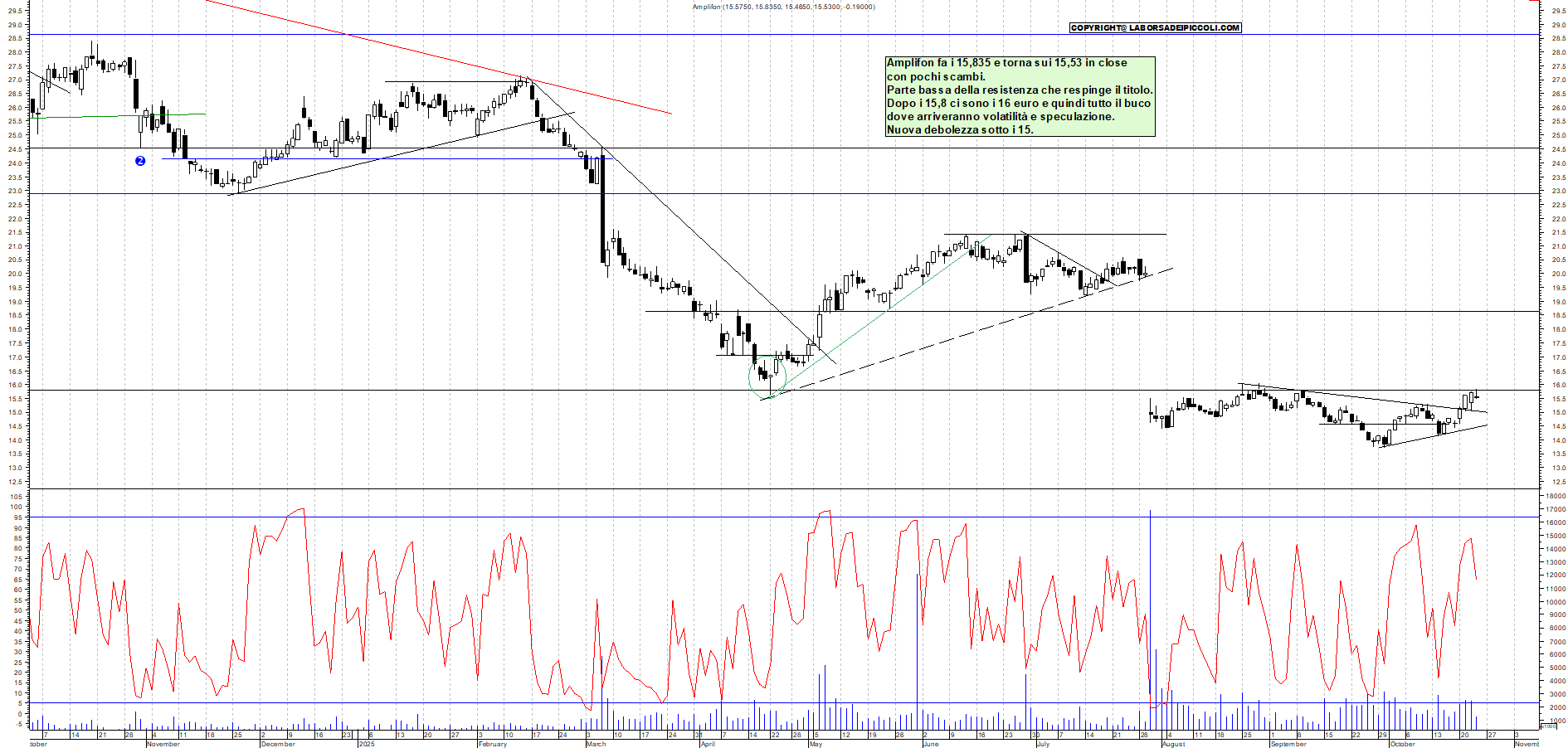
Task: Open the COPYRIGHT@ LABORSADEIPICCOLI.COM label
Action: click(1155, 28)
